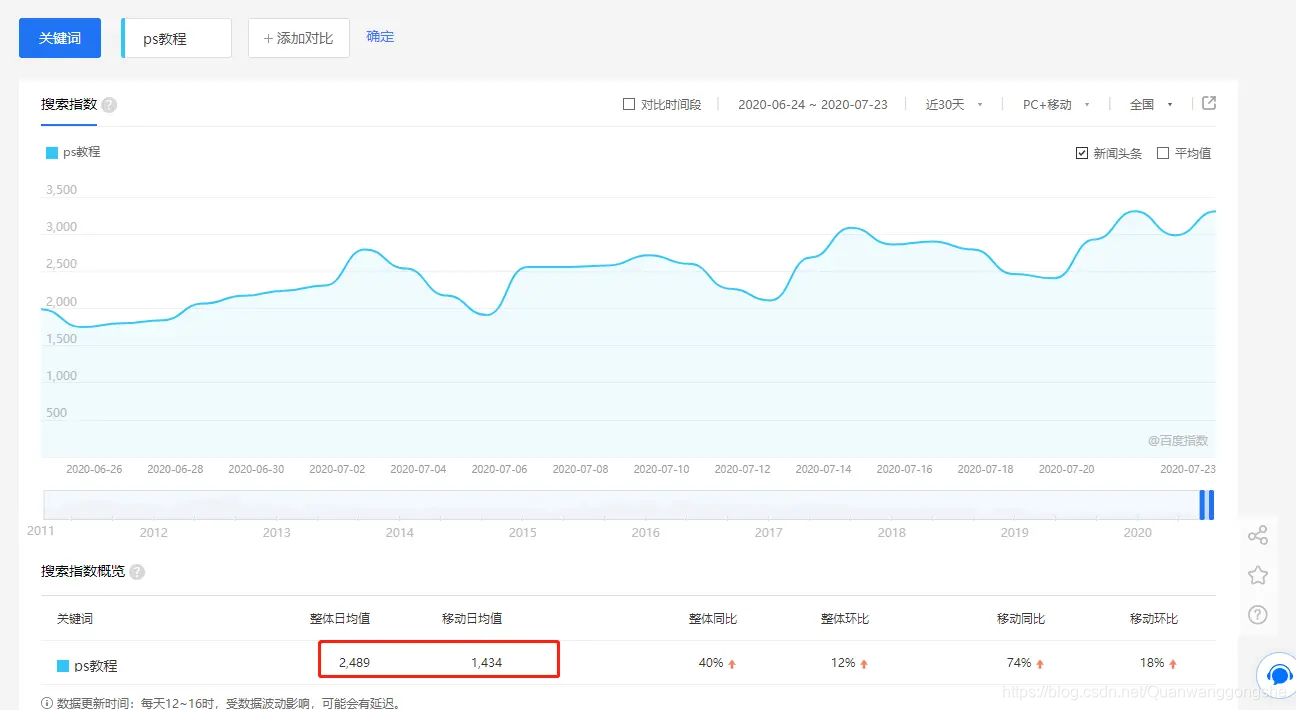The width and height of the screenshot is (1296, 710).
Task: Click the 整体环比 column header
Action: tap(845, 619)
